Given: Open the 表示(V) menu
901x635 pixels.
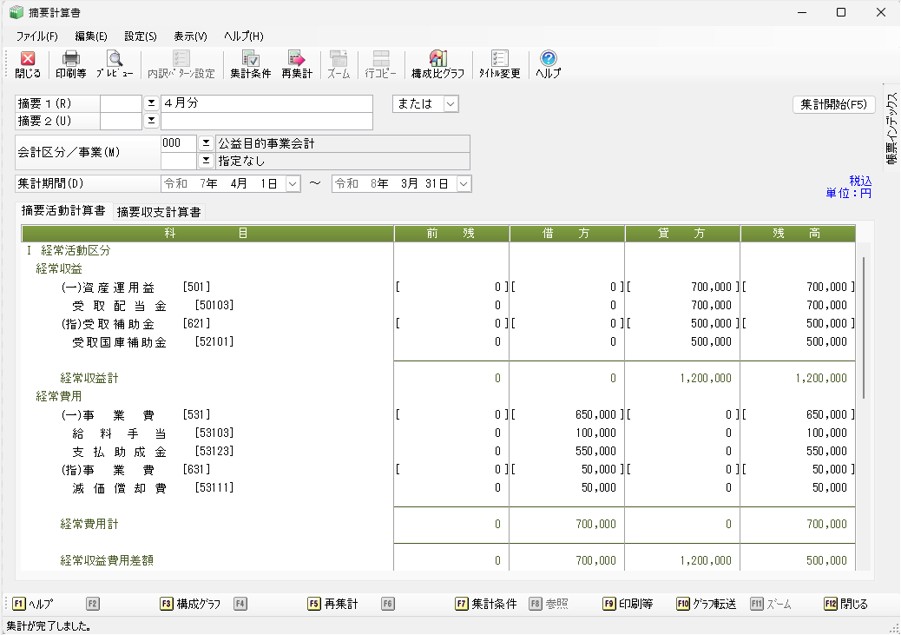Looking at the screenshot, I should click(190, 36).
